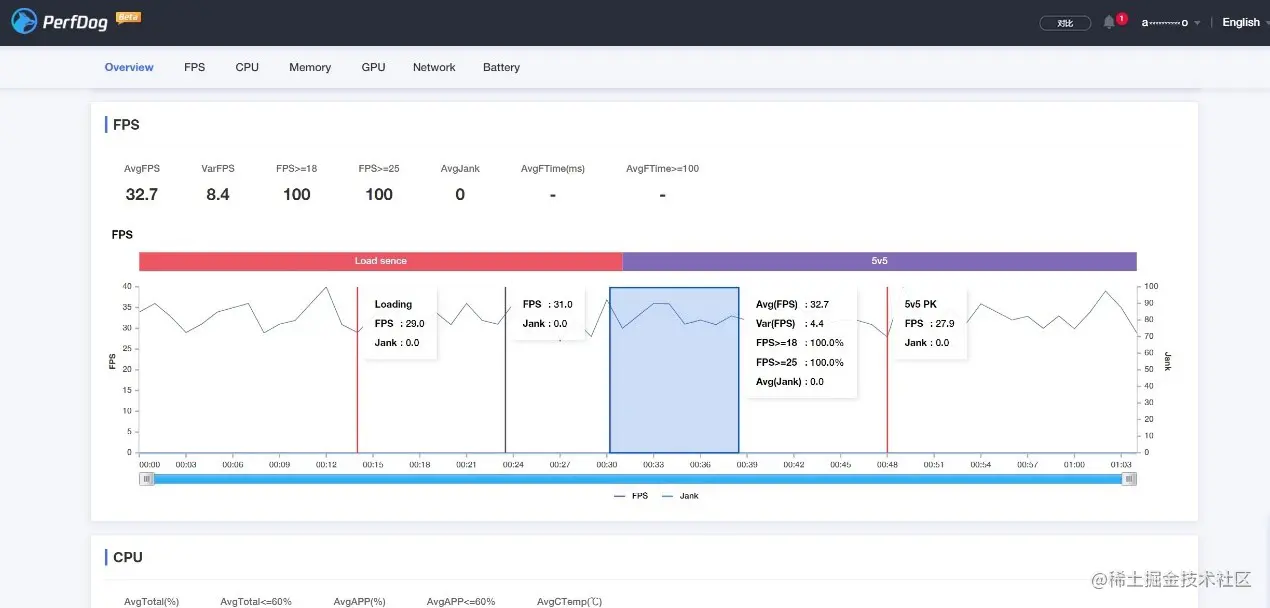Image resolution: width=1270 pixels, height=608 pixels.
Task: Open the notification bell
Action: coord(1109,22)
